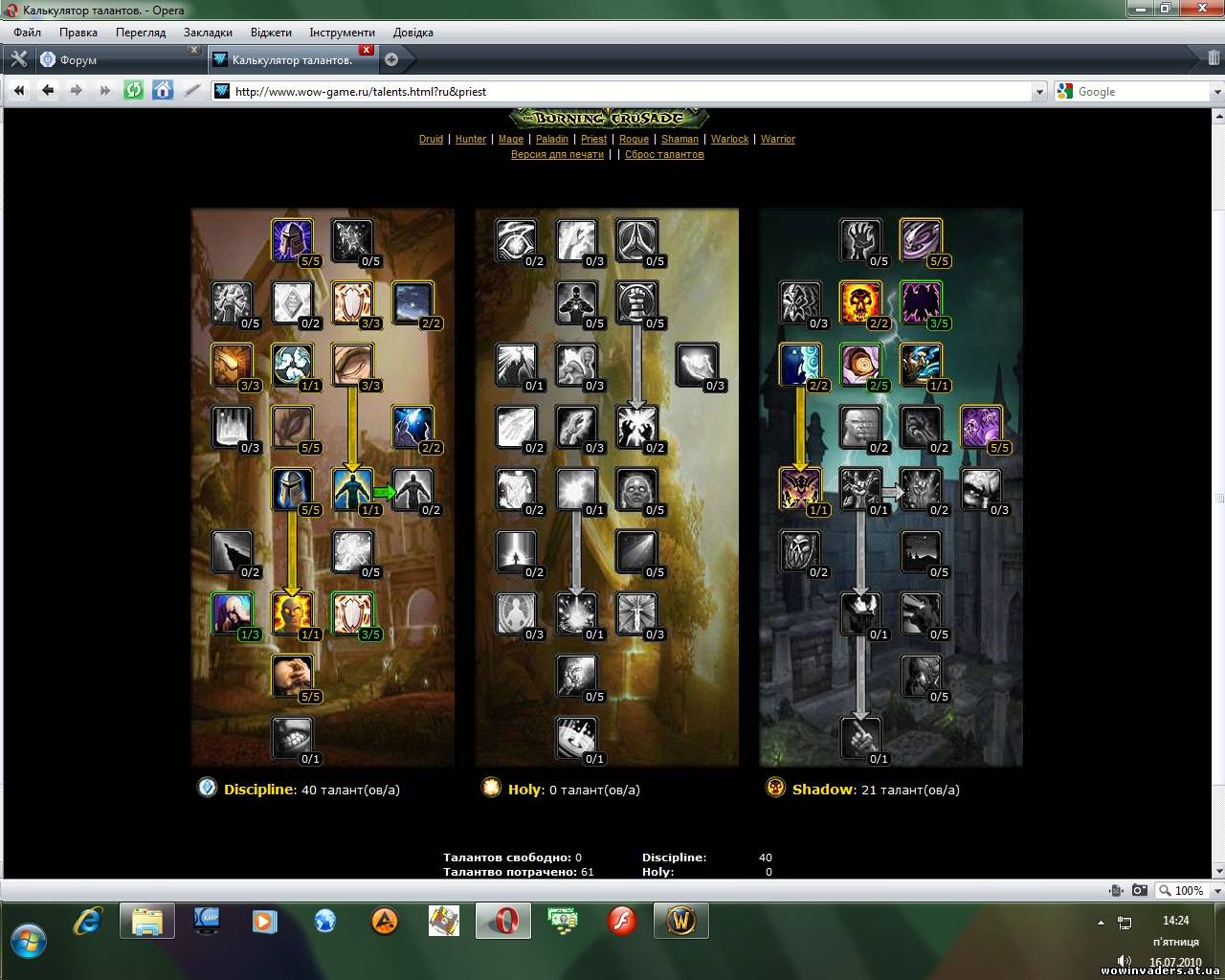This screenshot has width=1225, height=980.
Task: Open the Закладки menu
Action: (x=208, y=32)
